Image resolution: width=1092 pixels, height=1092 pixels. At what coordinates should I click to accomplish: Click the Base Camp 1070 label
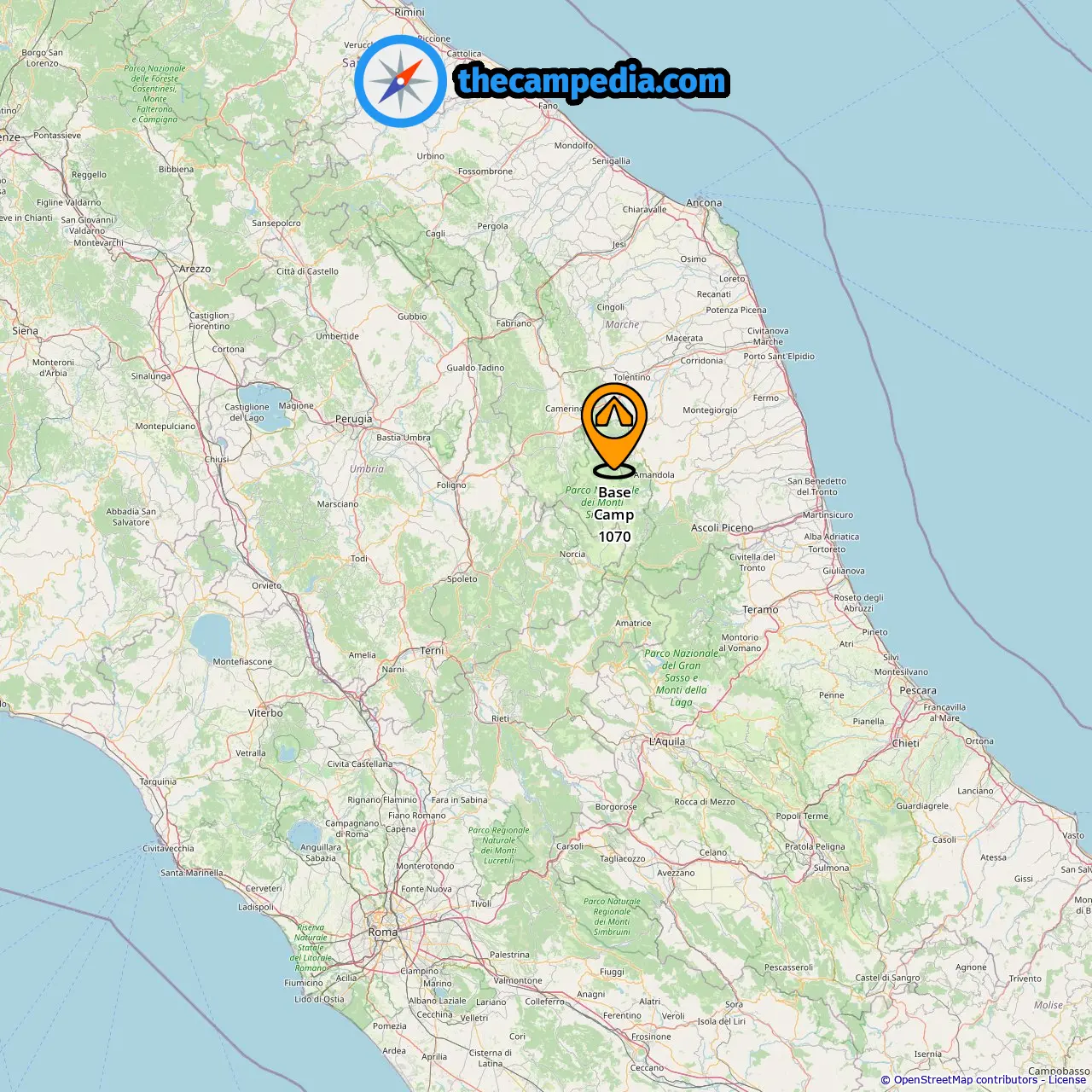614,514
